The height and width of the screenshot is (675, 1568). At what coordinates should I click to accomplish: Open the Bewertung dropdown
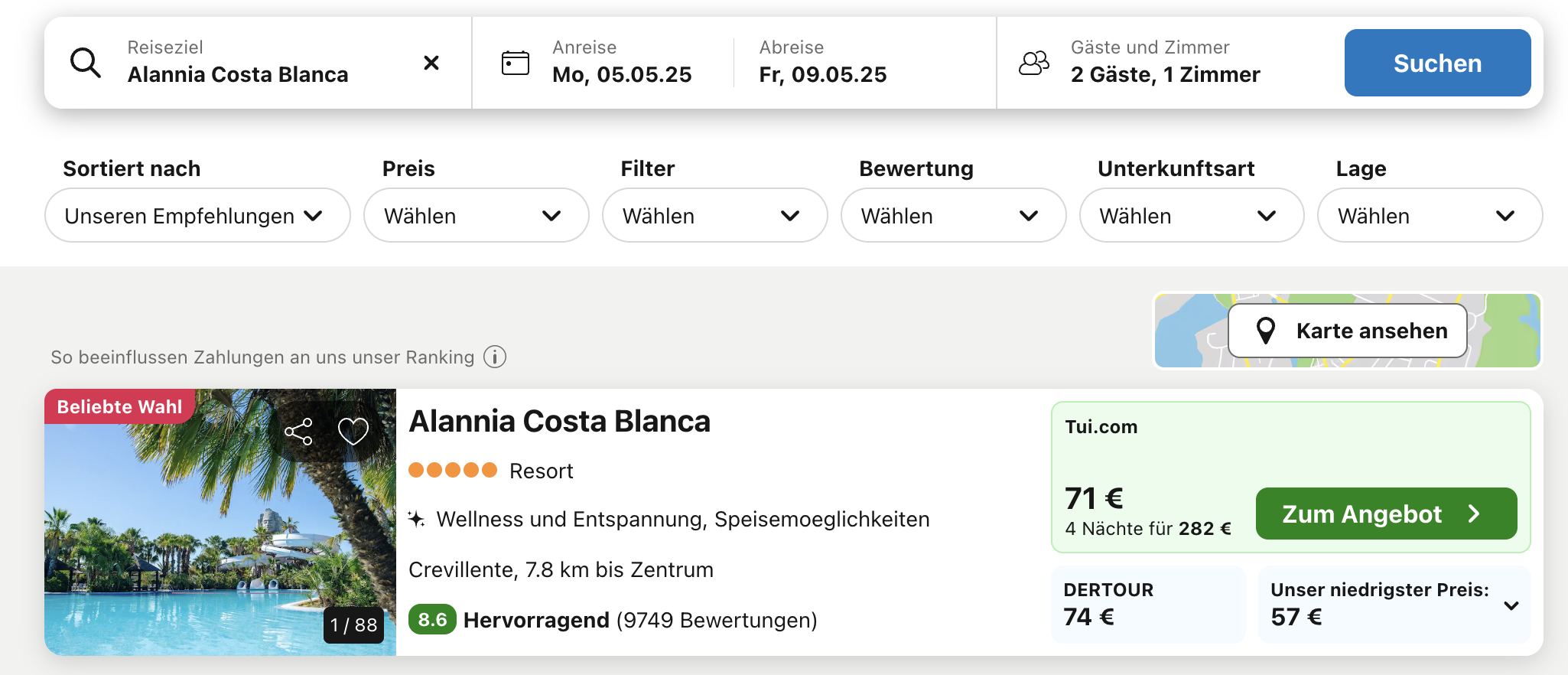point(952,216)
